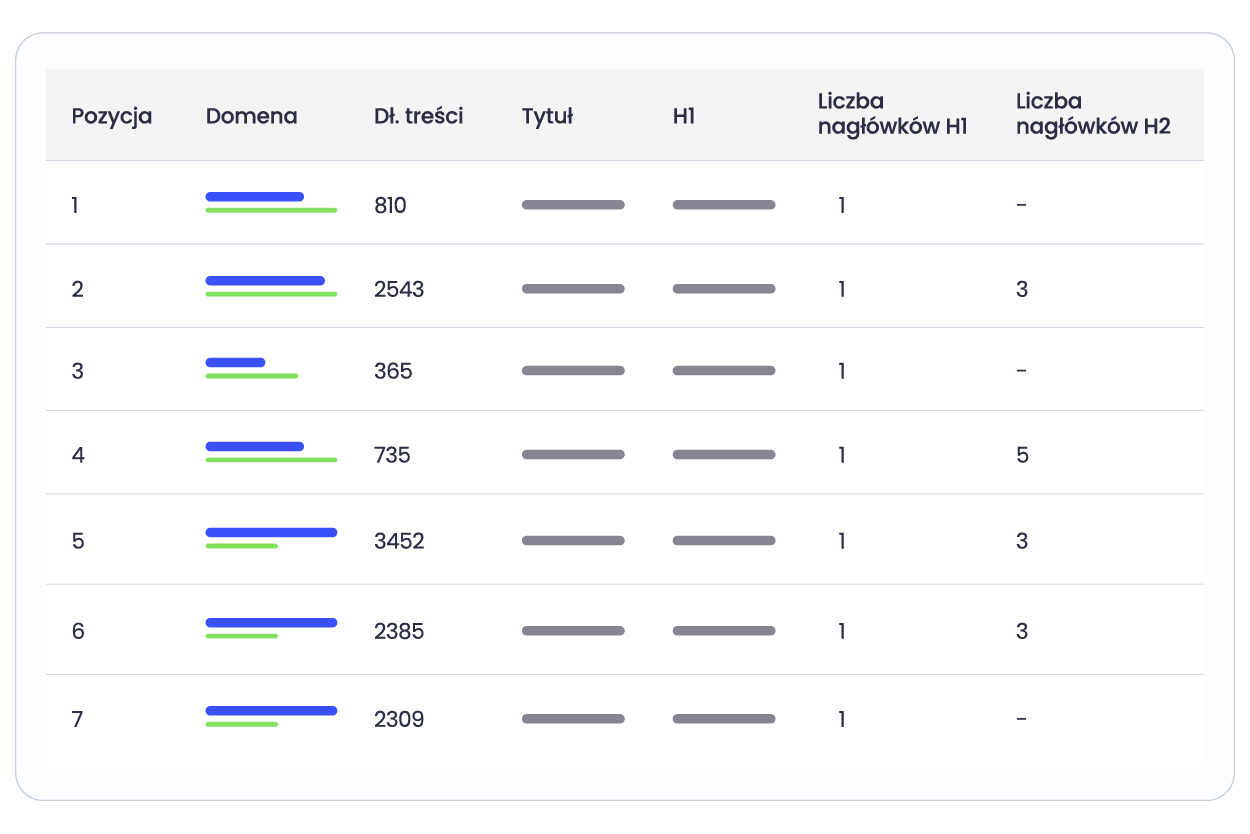Viewport: 1250px width, 834px height.
Task: Click the Tytuł placeholder in row 2385
Action: (573, 631)
